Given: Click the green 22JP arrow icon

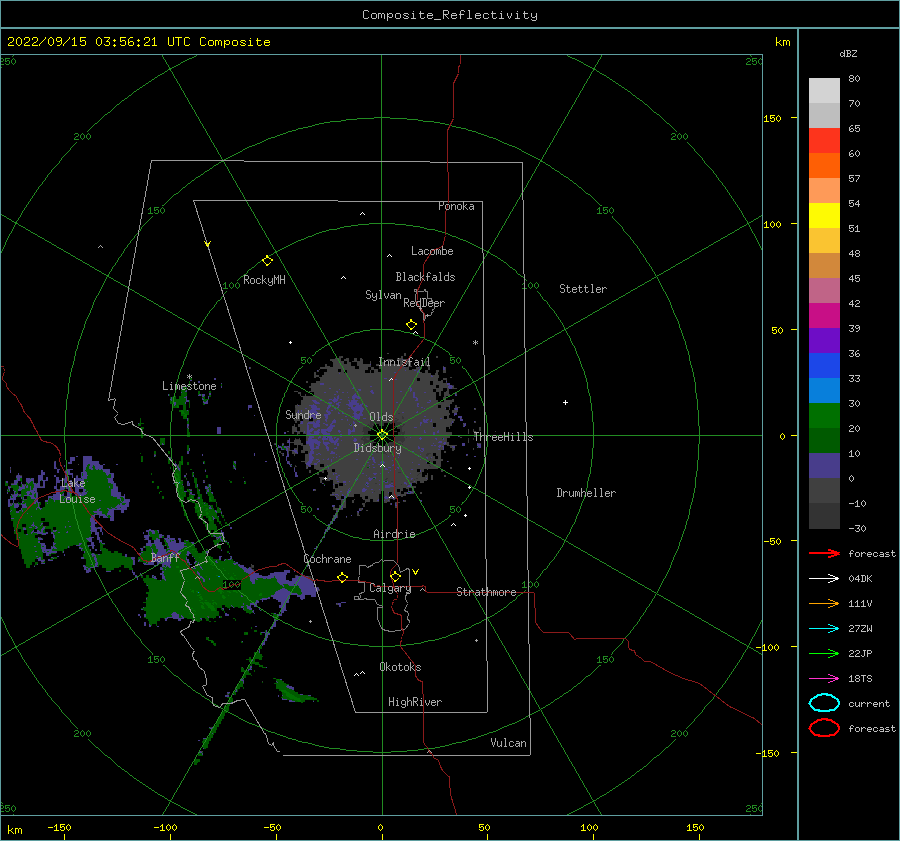Looking at the screenshot, I should (824, 653).
